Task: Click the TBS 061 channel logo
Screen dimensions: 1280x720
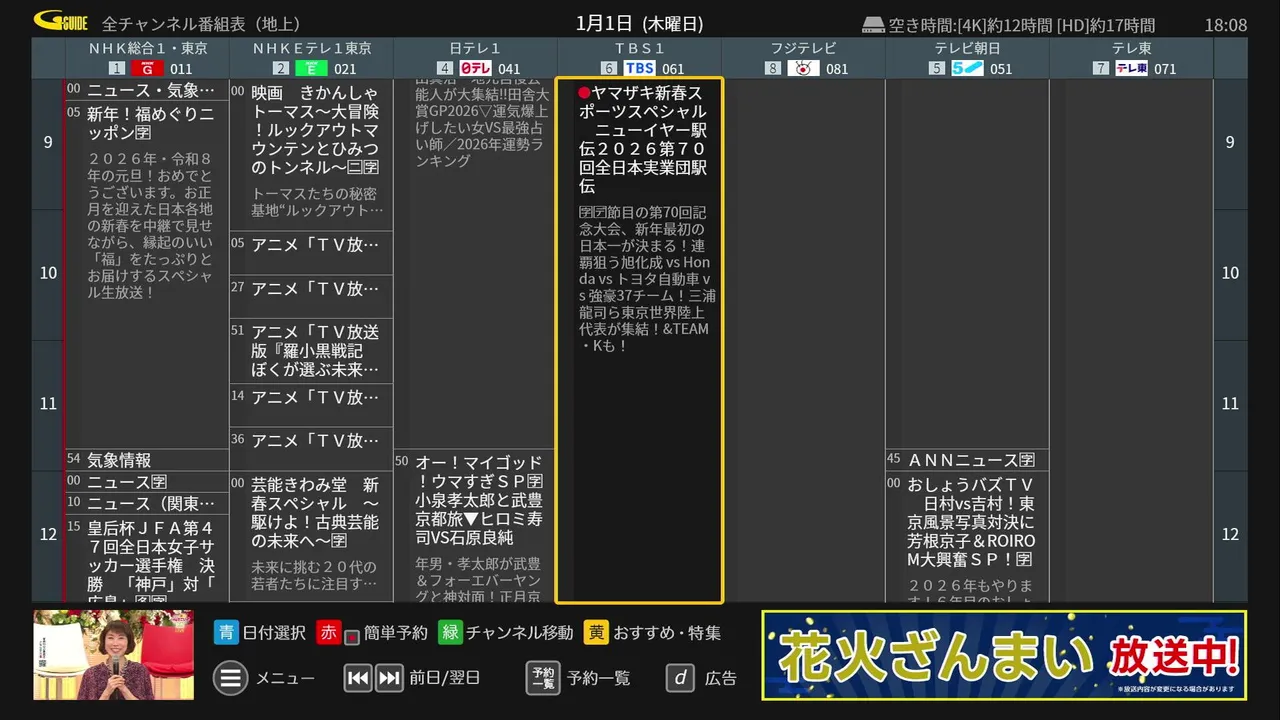Action: tap(640, 68)
